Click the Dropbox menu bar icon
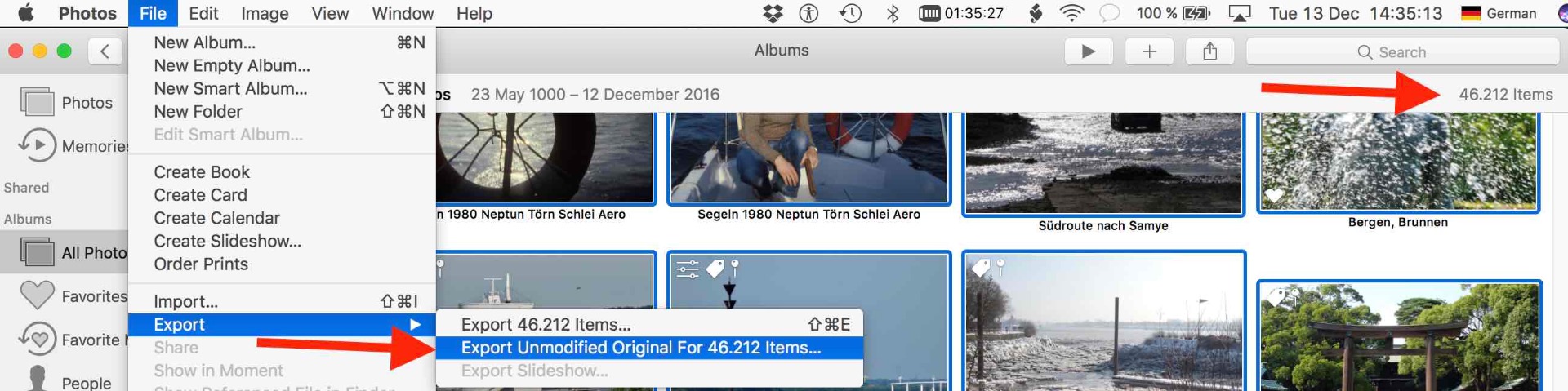 [772, 13]
